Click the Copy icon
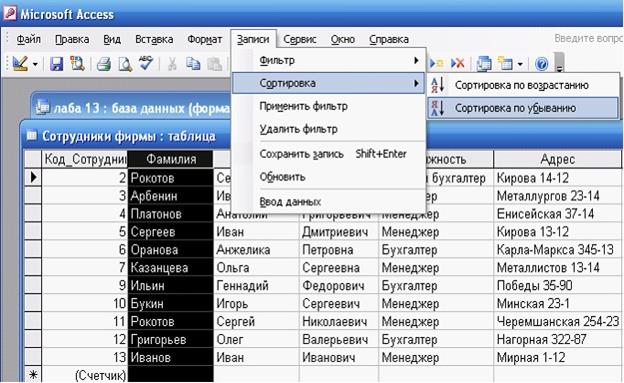This screenshot has width=624, height=383. pyautogui.click(x=193, y=64)
